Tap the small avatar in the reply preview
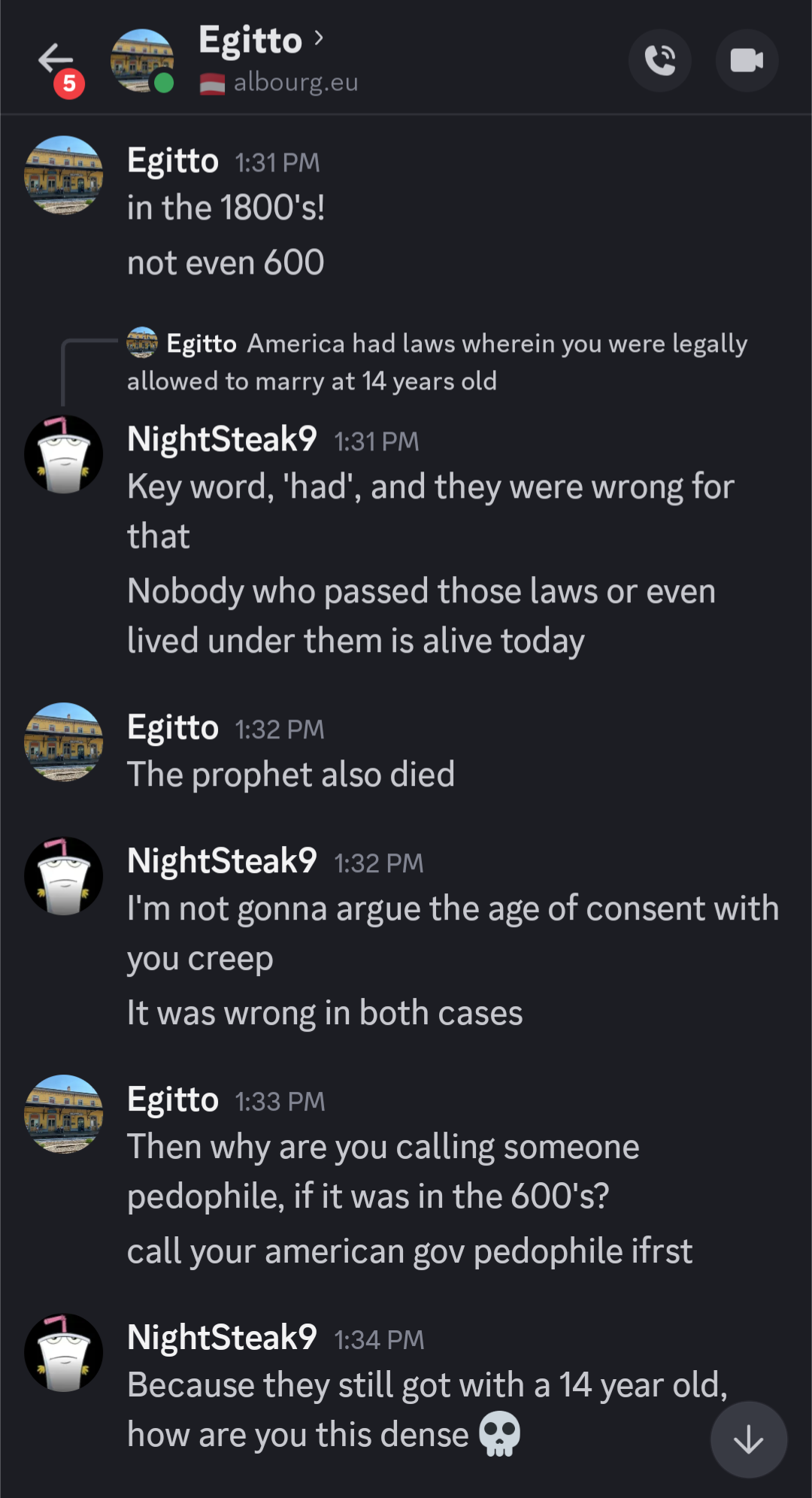This screenshot has width=812, height=1498. (x=142, y=343)
